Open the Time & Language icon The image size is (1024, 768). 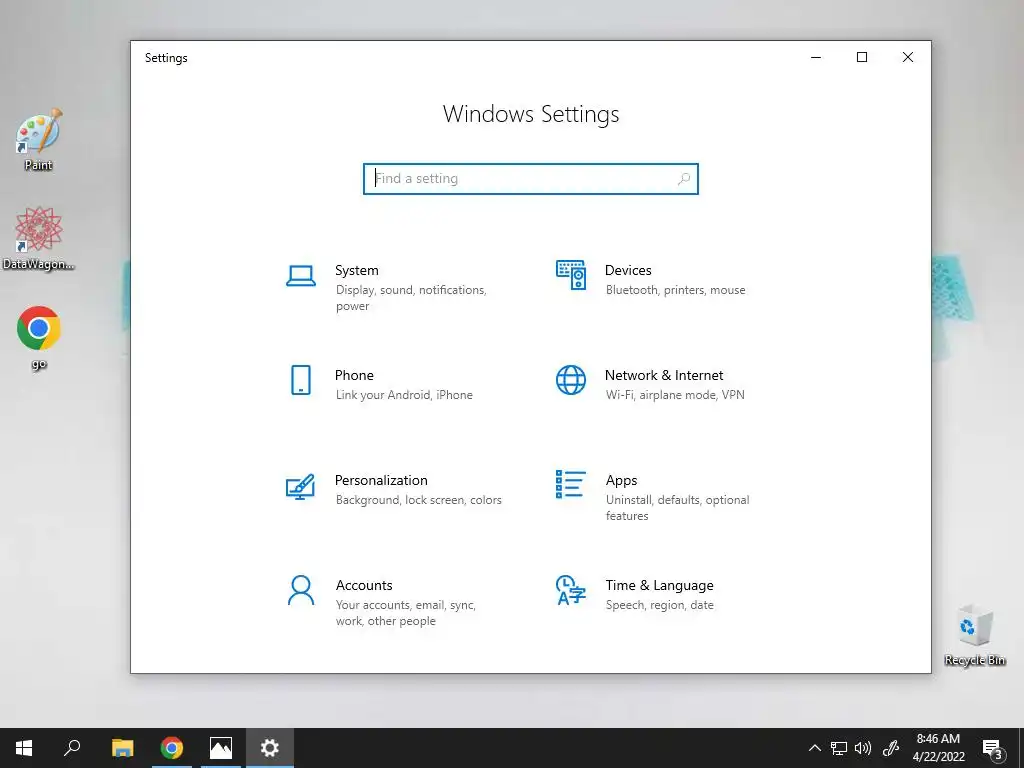point(571,590)
